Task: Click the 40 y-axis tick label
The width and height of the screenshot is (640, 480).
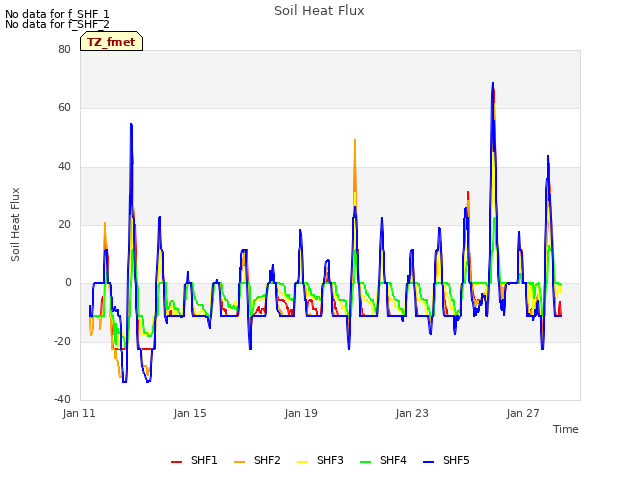Action: tap(64, 166)
